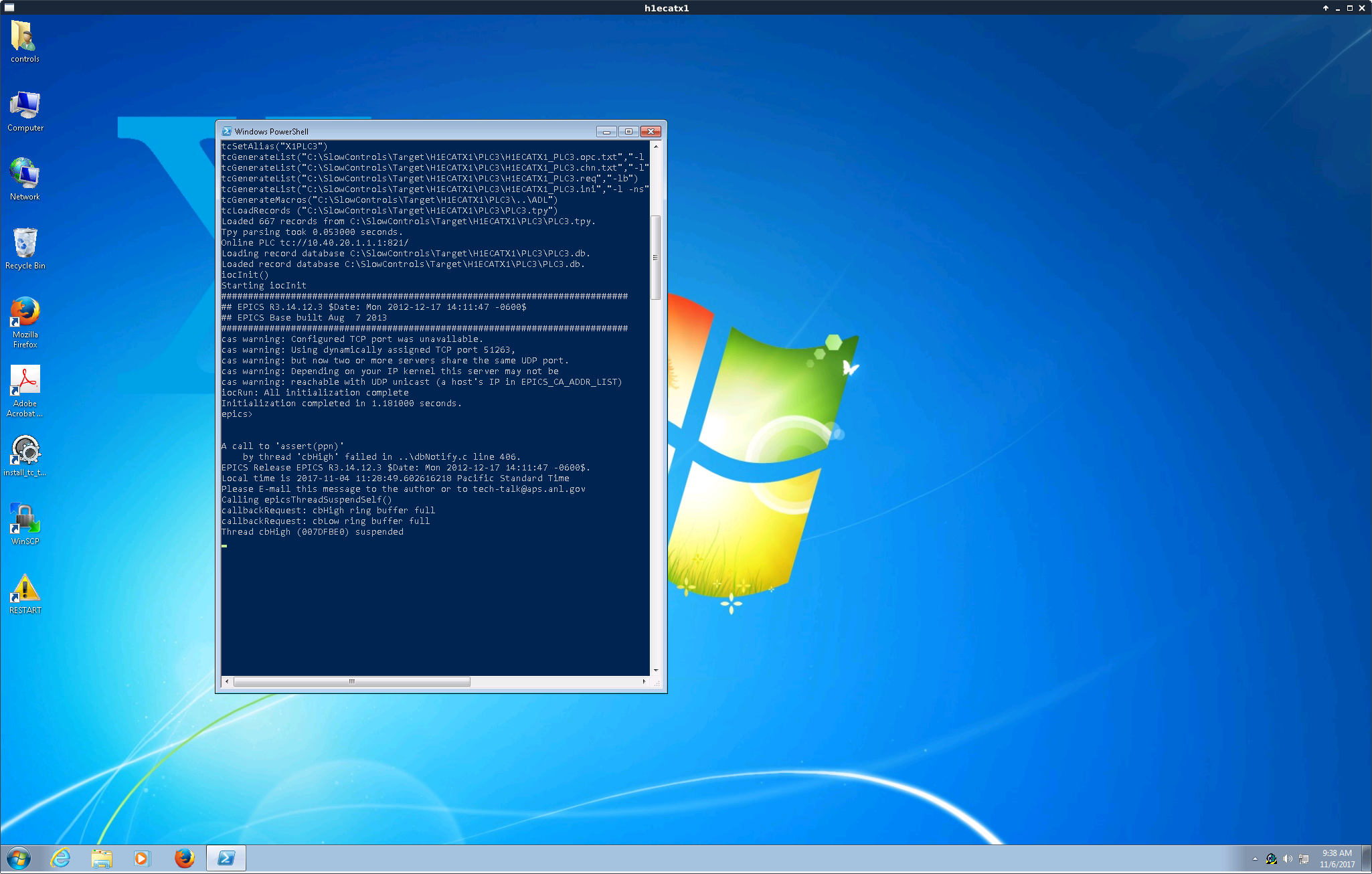Click the PowerShell horizontal scroll right arrow
Viewport: 1372px width, 874px height.
click(644, 682)
